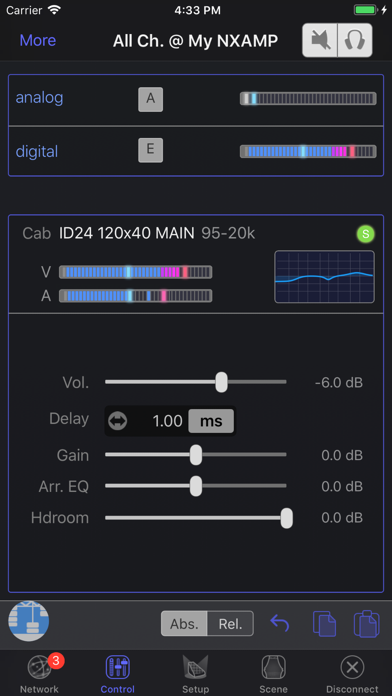This screenshot has width=392, height=696.
Task: Switch to the Setup tab
Action: tap(195, 675)
